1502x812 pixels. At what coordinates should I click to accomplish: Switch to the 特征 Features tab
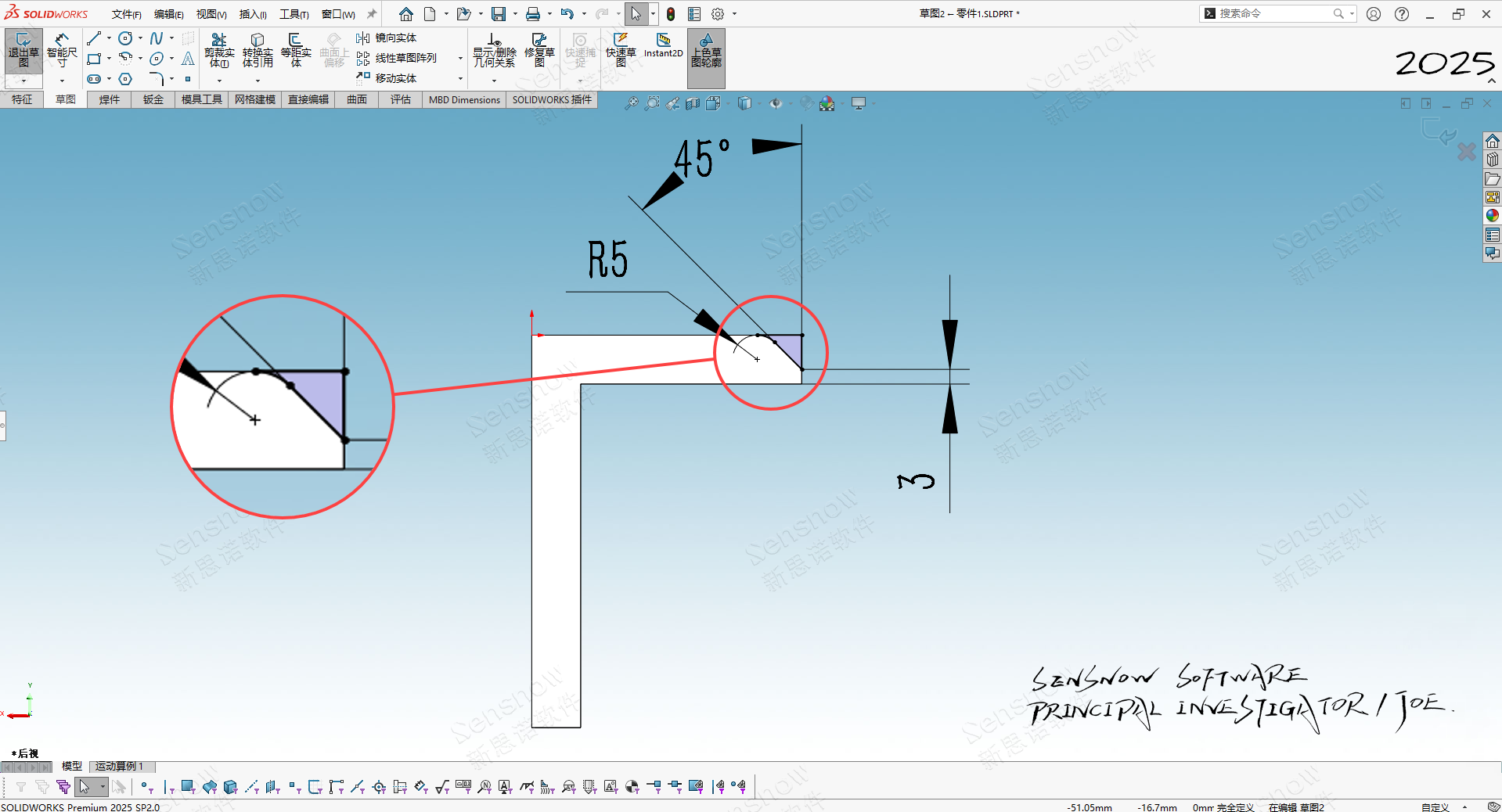pos(22,99)
